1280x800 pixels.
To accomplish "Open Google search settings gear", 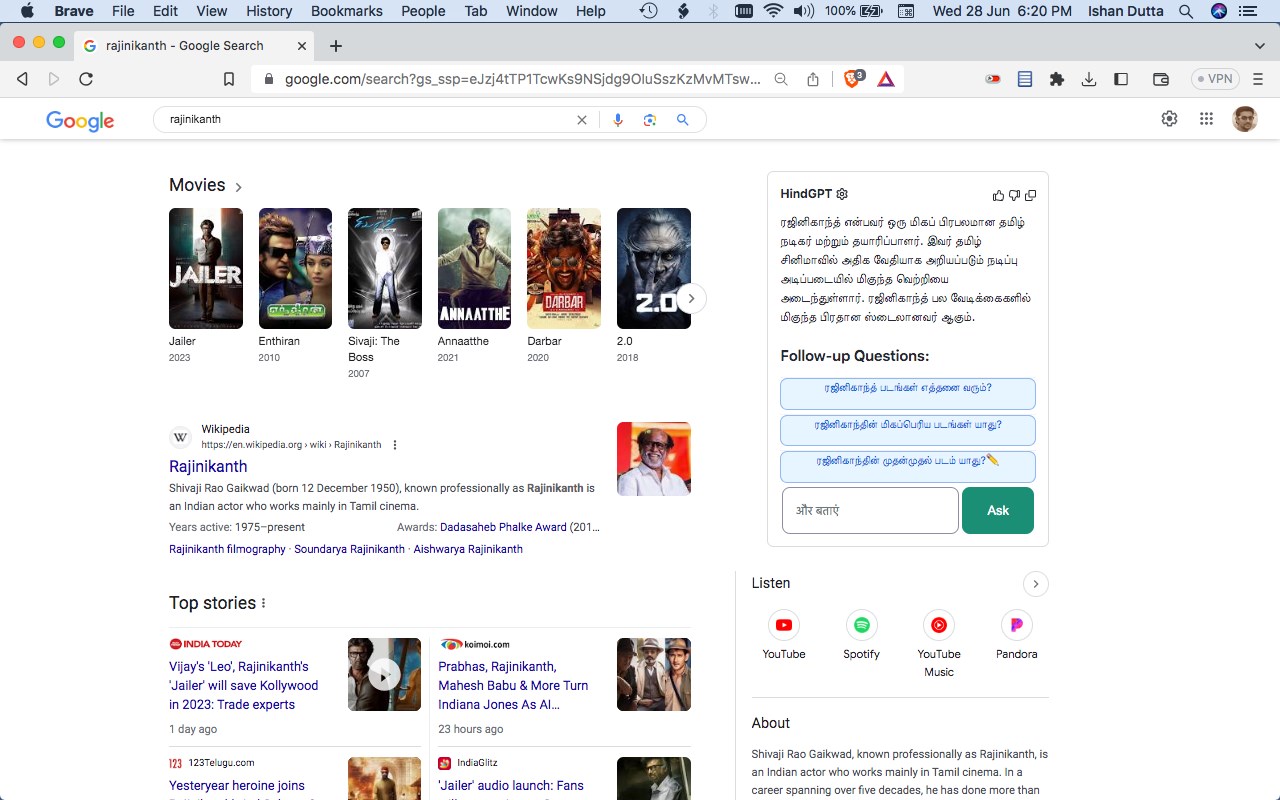I will 1169,119.
